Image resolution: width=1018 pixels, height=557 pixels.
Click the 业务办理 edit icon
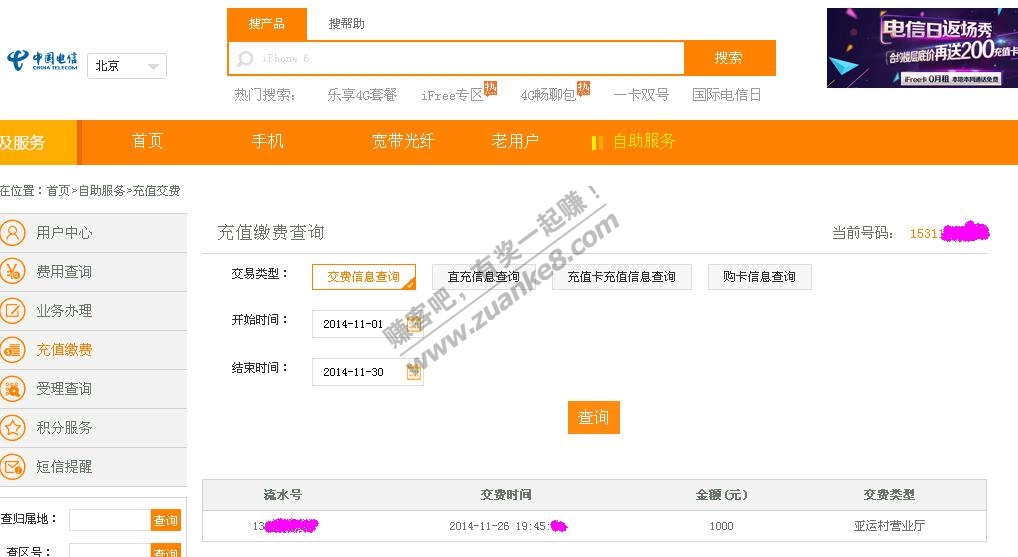(12, 310)
